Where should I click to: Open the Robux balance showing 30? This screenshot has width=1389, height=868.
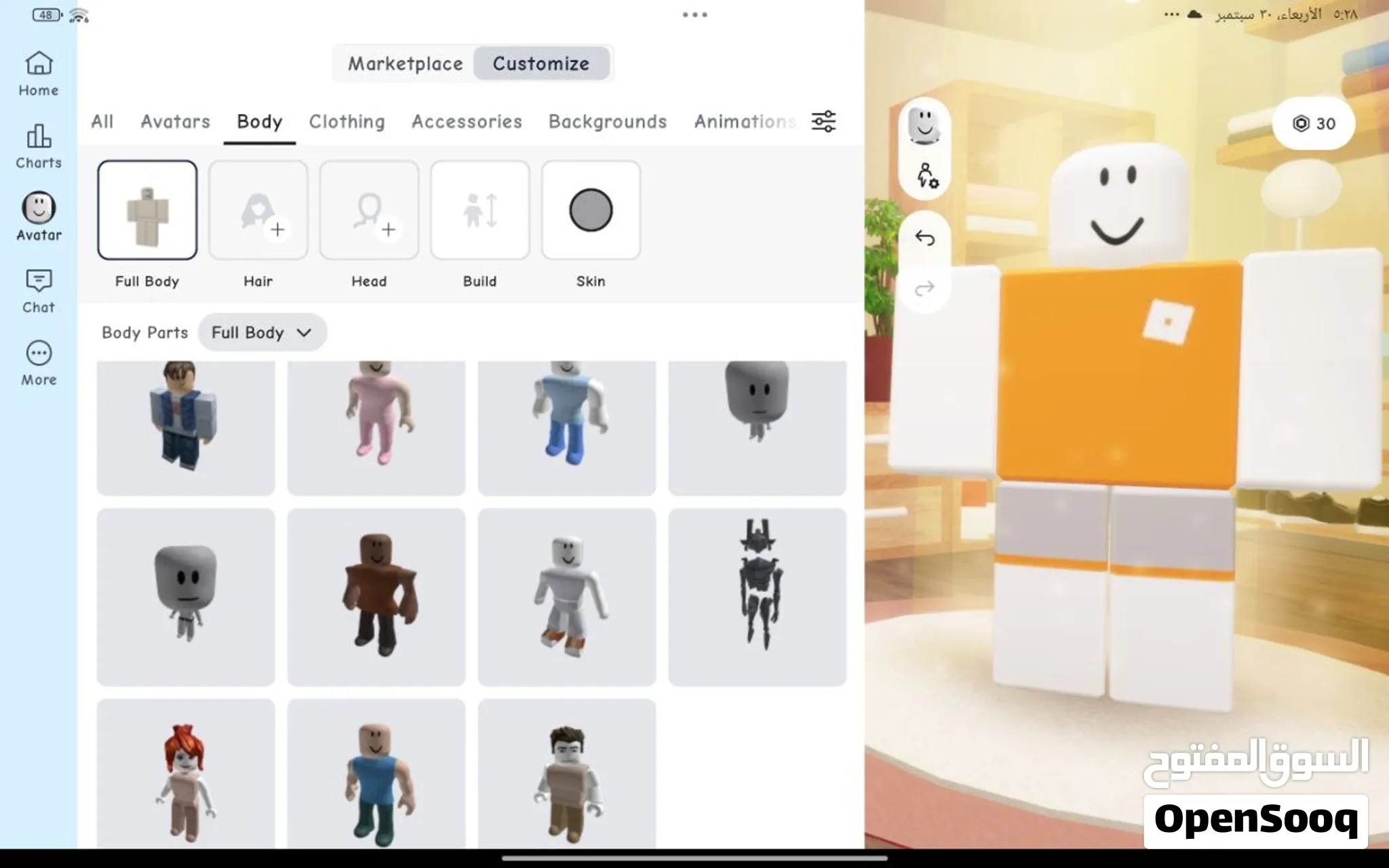[x=1314, y=123]
